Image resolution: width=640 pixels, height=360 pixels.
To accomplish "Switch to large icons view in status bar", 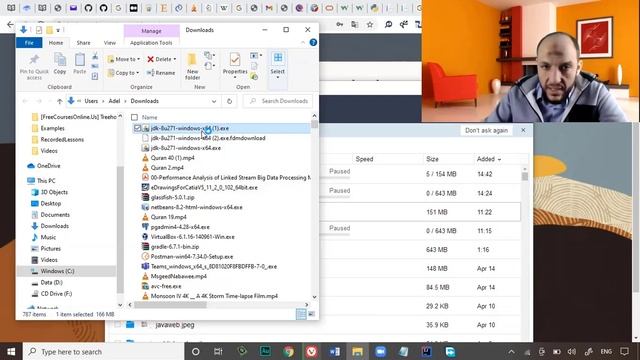I will pos(311,314).
